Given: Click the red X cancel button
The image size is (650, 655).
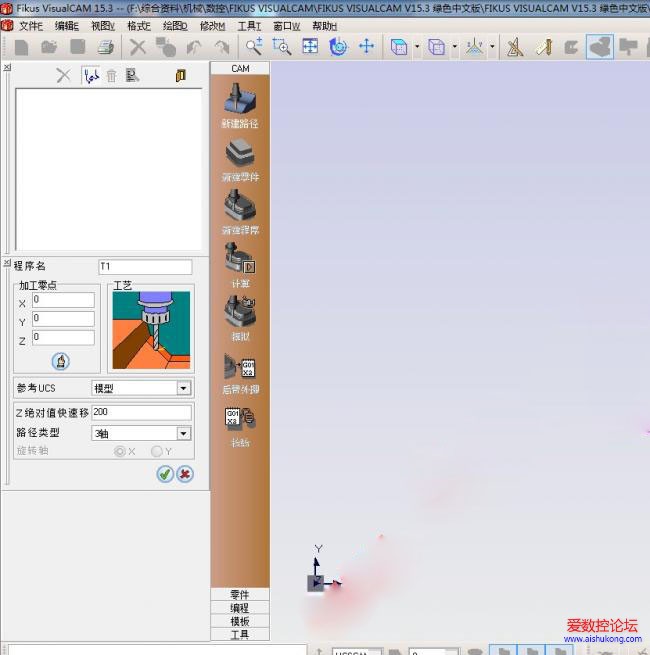Looking at the screenshot, I should 185,474.
